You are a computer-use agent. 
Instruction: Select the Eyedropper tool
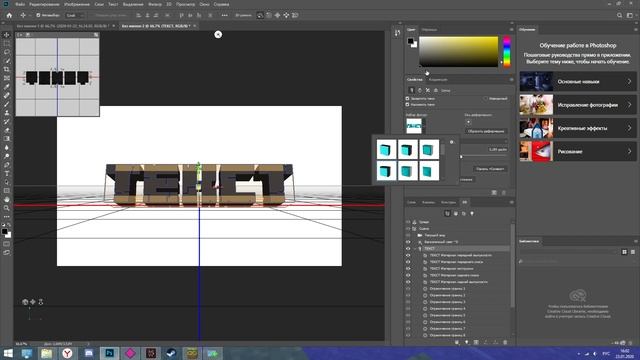(7, 87)
